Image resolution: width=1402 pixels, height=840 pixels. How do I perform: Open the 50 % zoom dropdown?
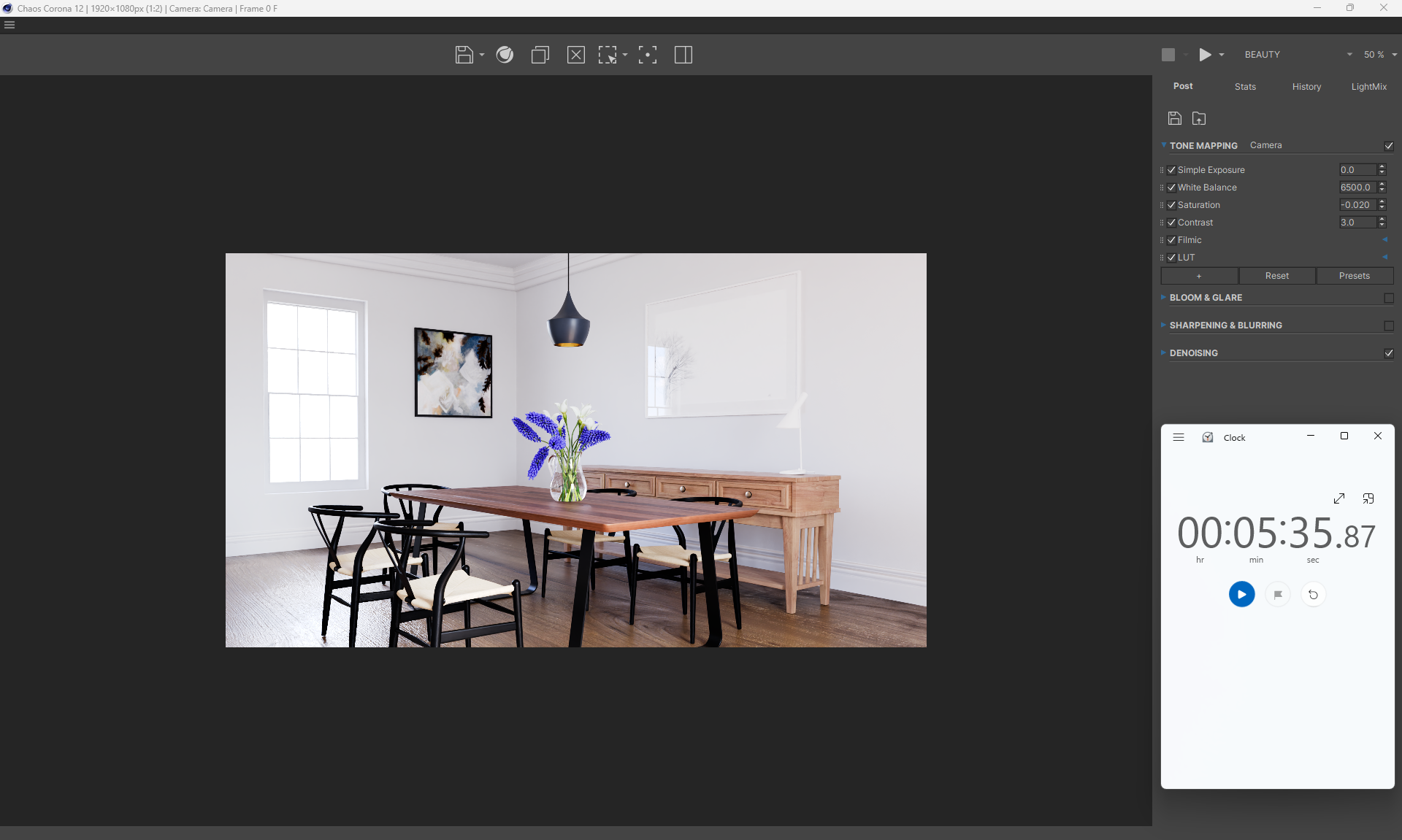(1379, 55)
